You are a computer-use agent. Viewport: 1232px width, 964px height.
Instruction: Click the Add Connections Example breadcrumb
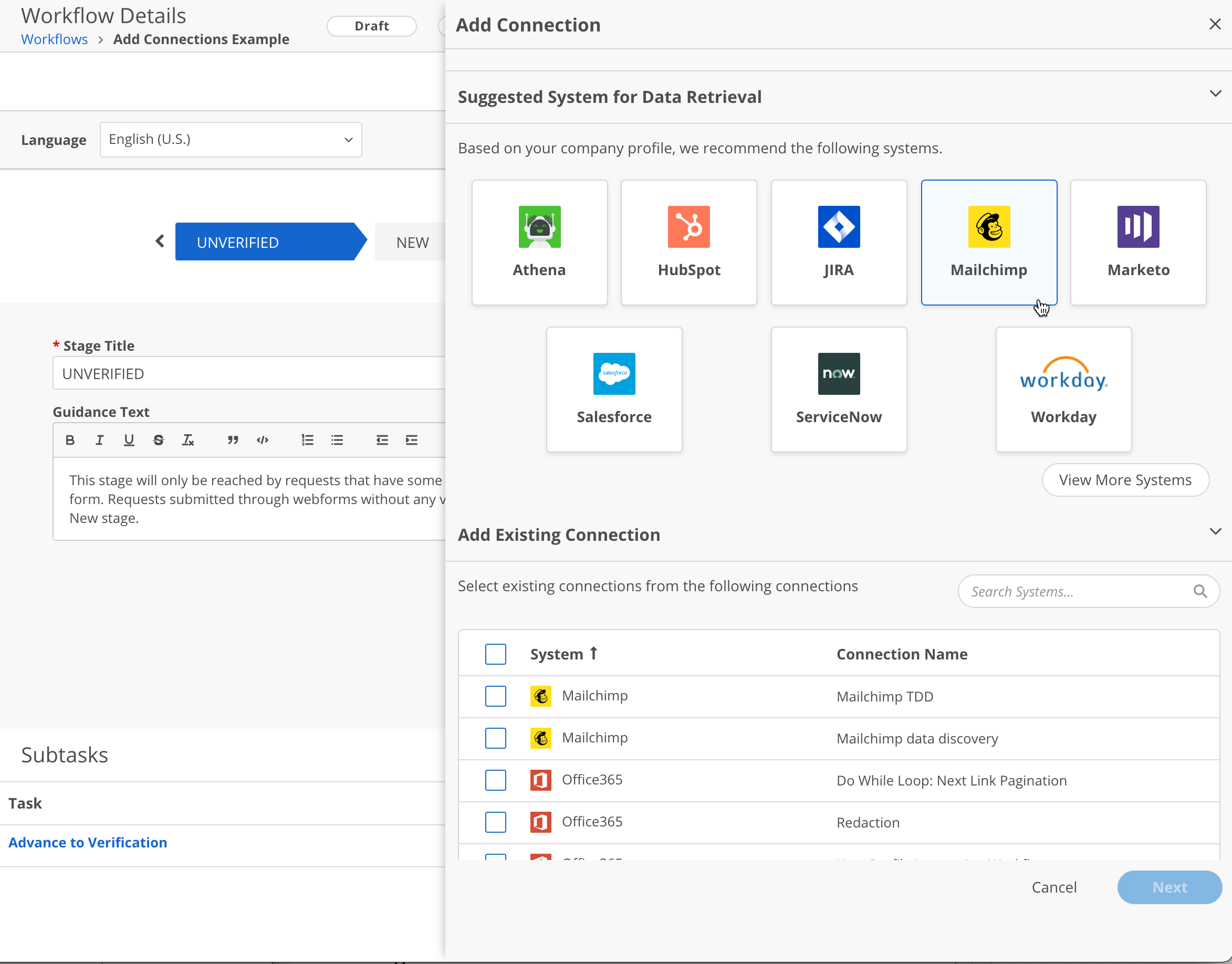[x=201, y=39]
